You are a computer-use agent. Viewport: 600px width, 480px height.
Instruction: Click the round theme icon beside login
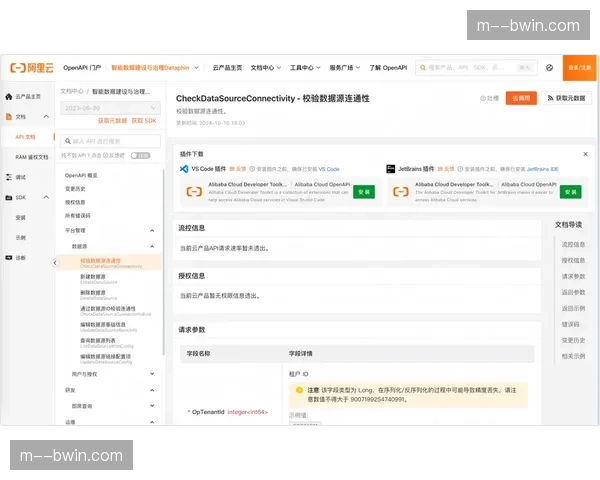coord(549,68)
